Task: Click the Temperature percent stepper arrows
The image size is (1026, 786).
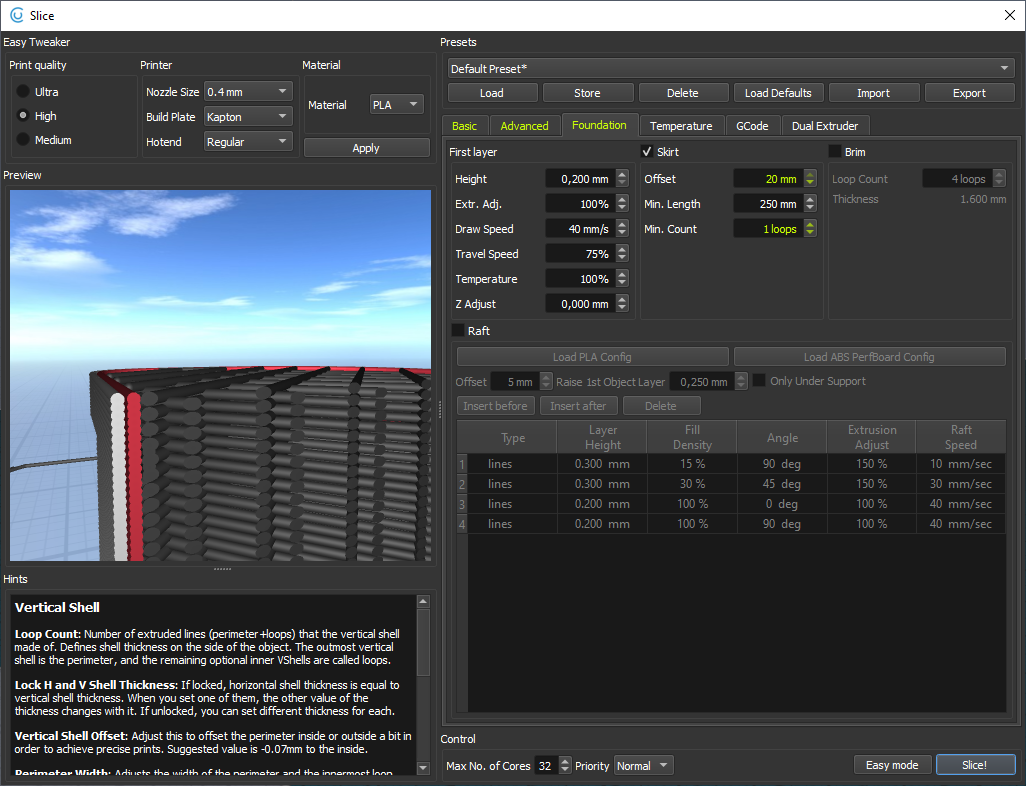Action: [x=622, y=279]
